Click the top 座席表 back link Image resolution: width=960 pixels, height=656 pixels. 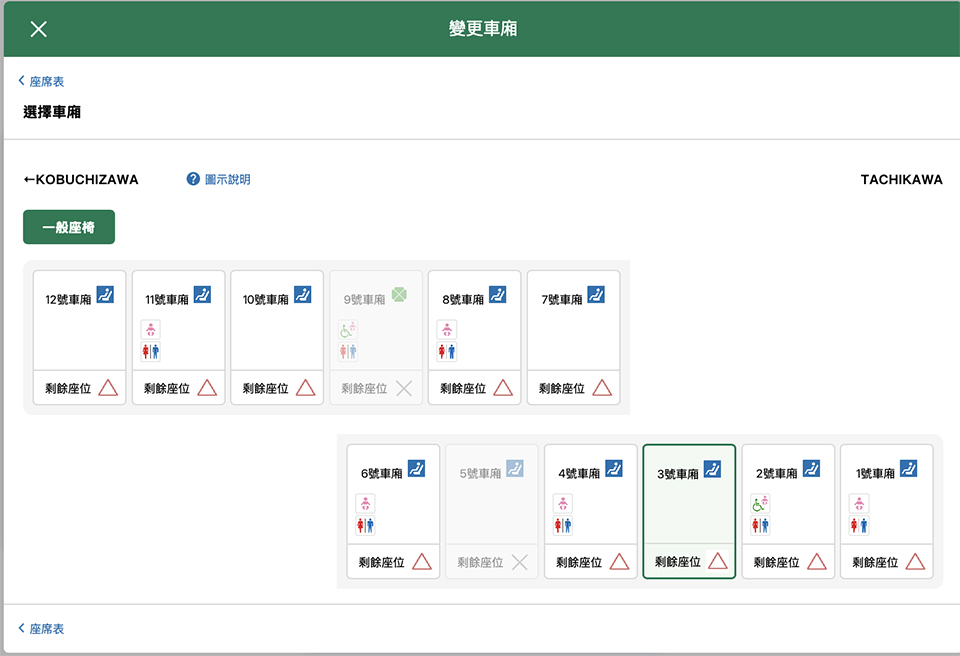coord(46,82)
